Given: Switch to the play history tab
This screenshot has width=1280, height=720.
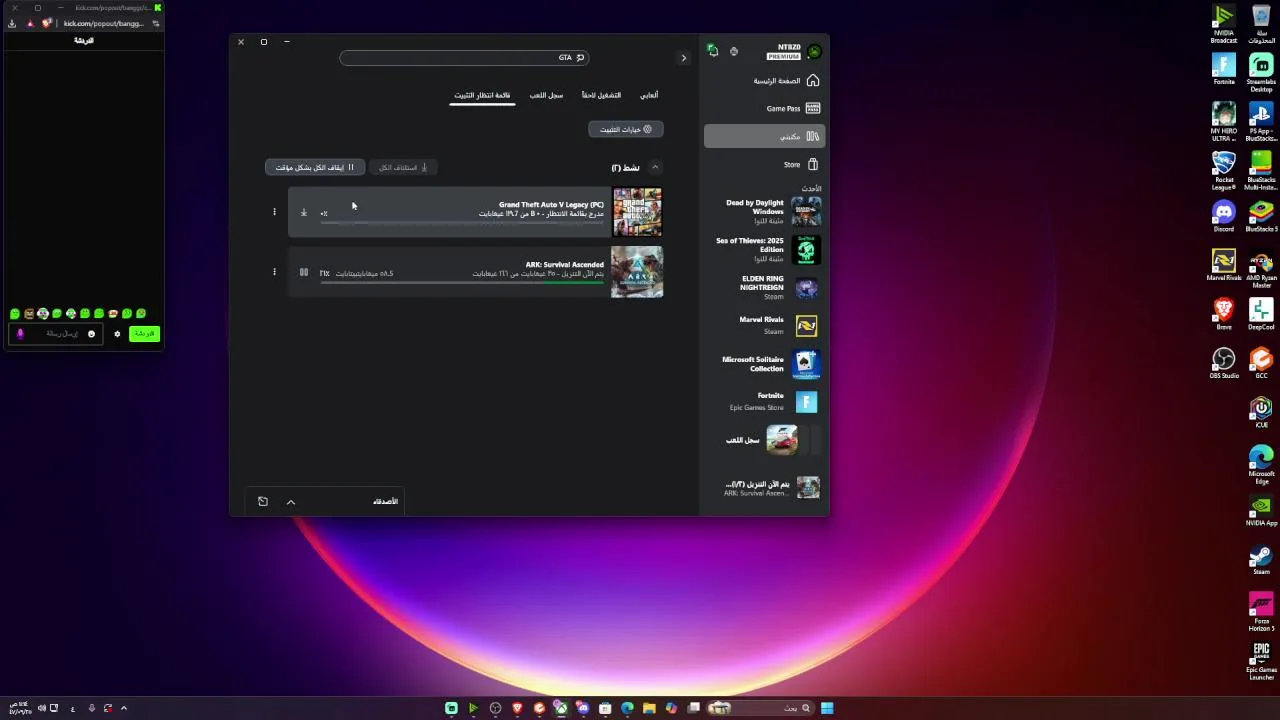Looking at the screenshot, I should point(546,95).
